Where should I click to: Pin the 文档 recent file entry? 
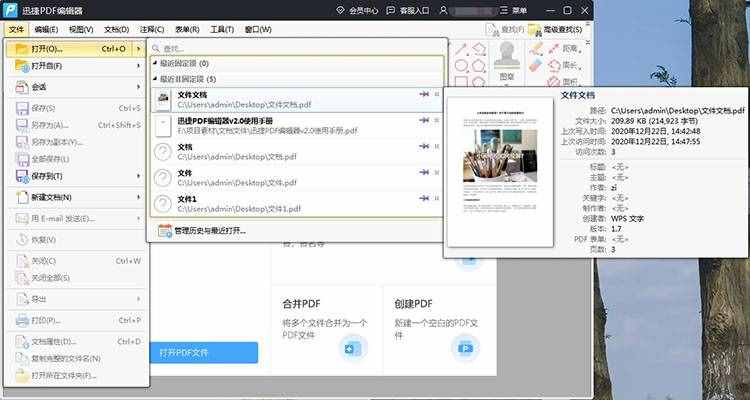424,146
